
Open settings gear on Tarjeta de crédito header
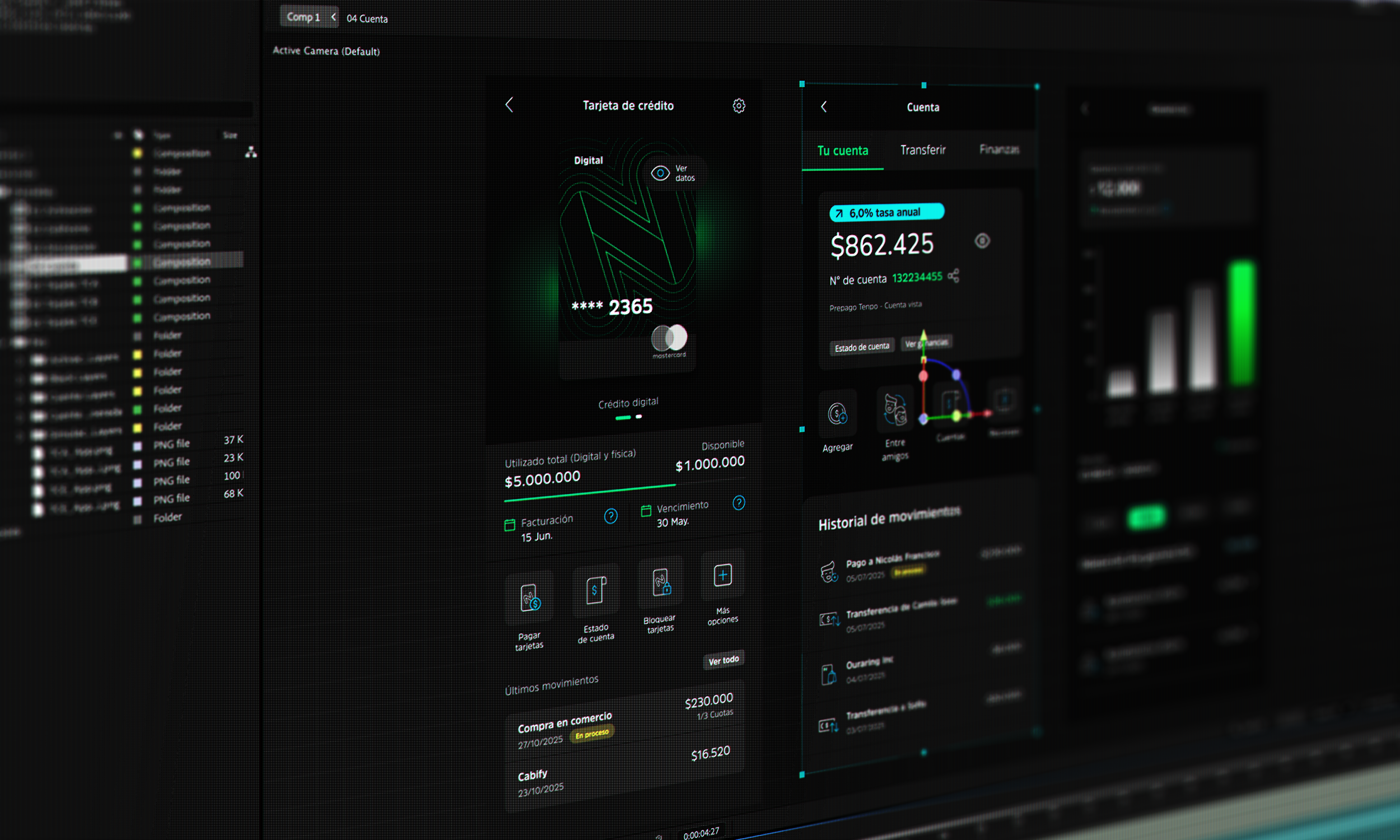click(x=739, y=106)
